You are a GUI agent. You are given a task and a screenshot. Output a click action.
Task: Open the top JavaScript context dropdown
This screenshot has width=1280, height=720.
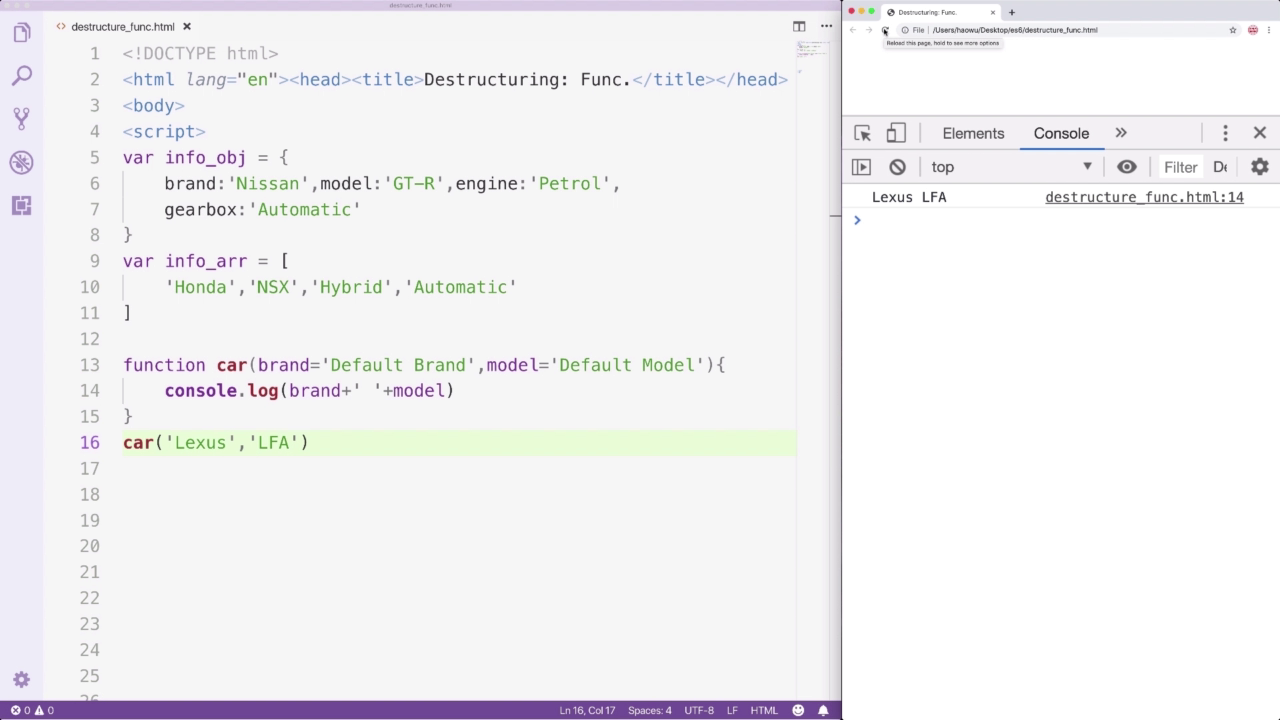1011,167
